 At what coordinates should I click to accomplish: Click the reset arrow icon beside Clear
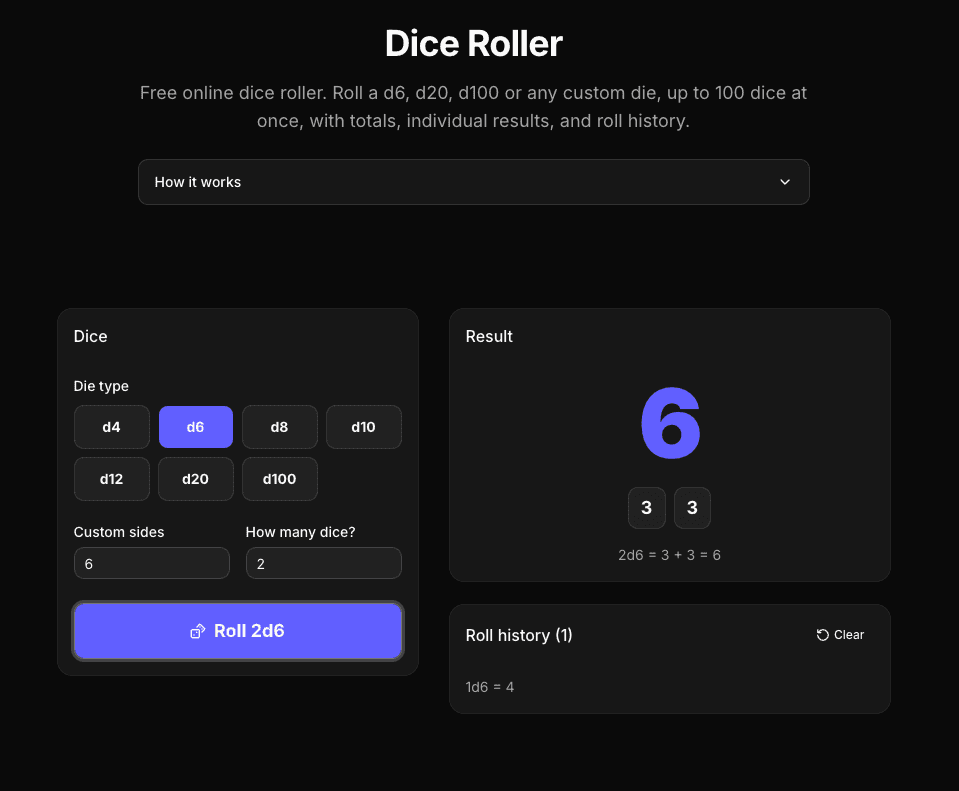coord(823,635)
